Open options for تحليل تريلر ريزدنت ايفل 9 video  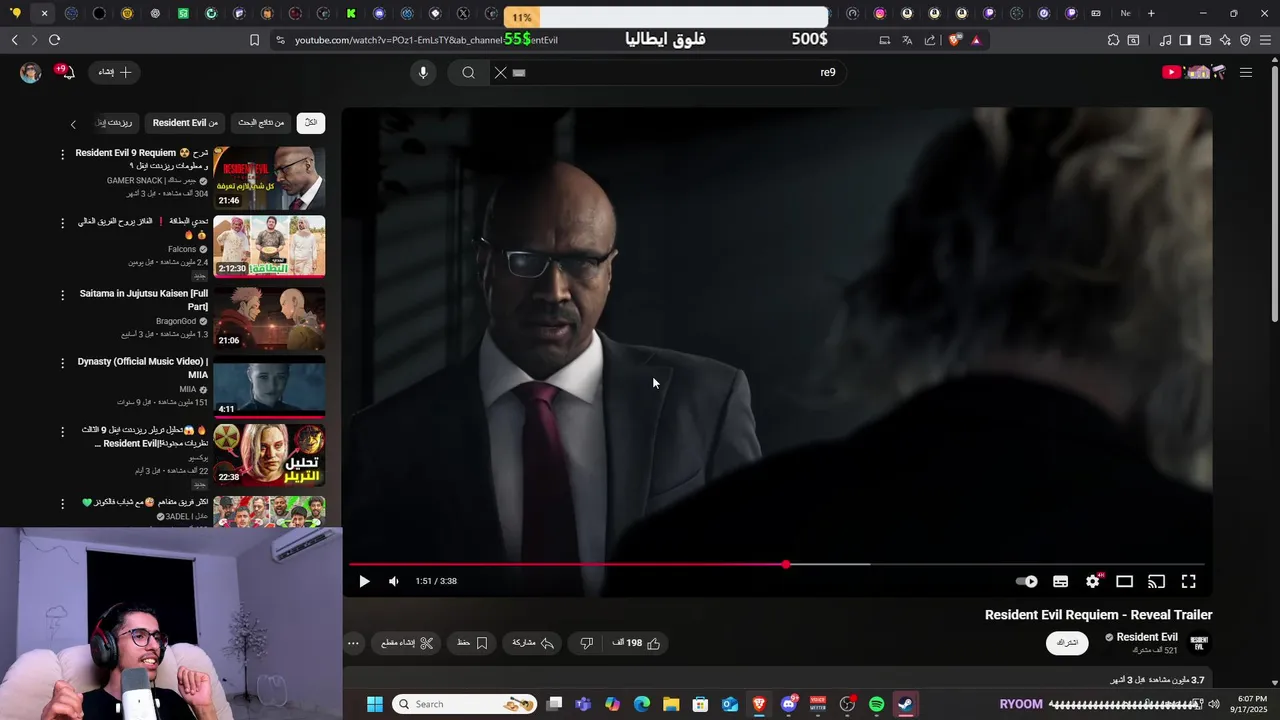point(62,431)
